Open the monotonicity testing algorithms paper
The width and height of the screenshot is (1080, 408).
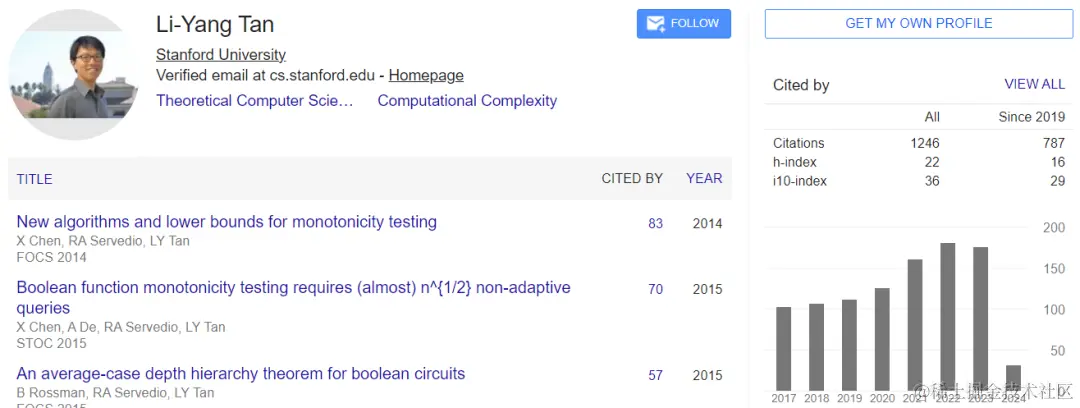(227, 222)
